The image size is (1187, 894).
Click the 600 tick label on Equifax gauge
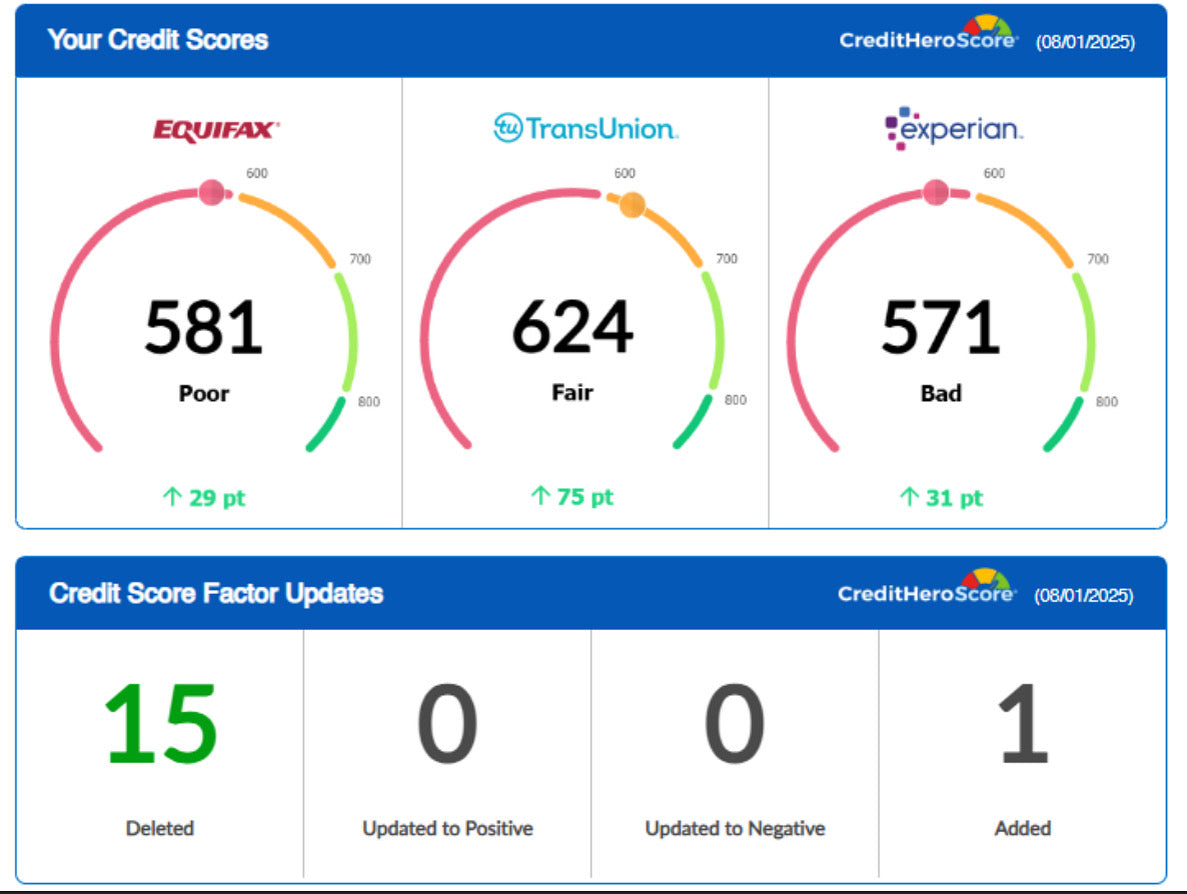(x=257, y=173)
